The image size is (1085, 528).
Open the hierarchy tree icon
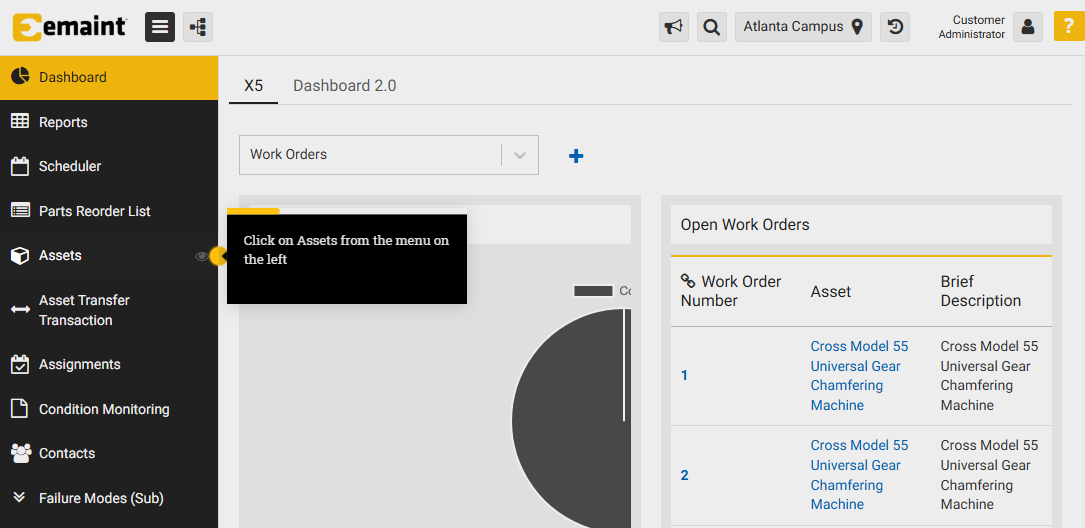[x=198, y=27]
